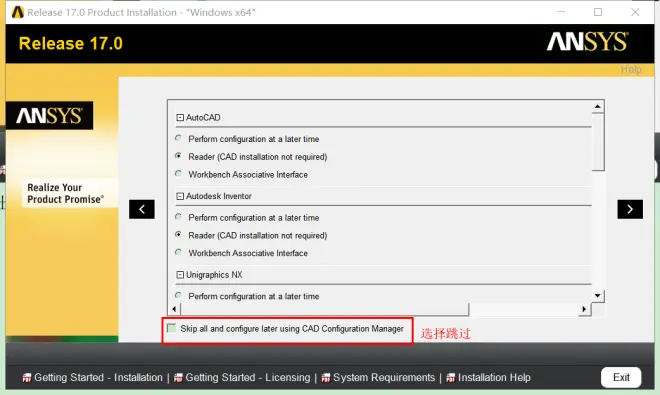Enable Skip all and configure later checkbox
This screenshot has height=395, width=660.
(x=171, y=328)
